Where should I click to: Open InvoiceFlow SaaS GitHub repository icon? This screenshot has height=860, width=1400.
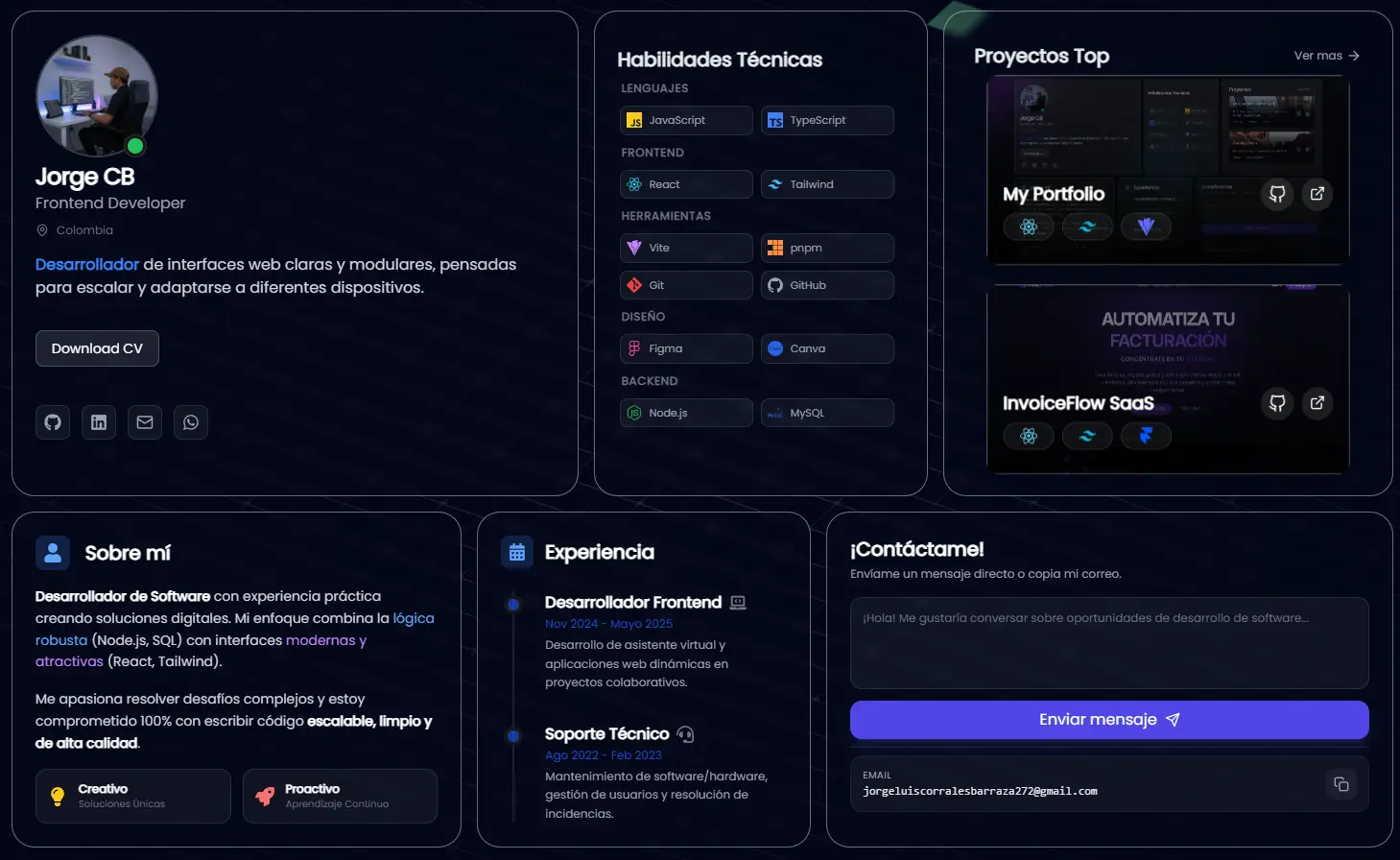point(1277,403)
